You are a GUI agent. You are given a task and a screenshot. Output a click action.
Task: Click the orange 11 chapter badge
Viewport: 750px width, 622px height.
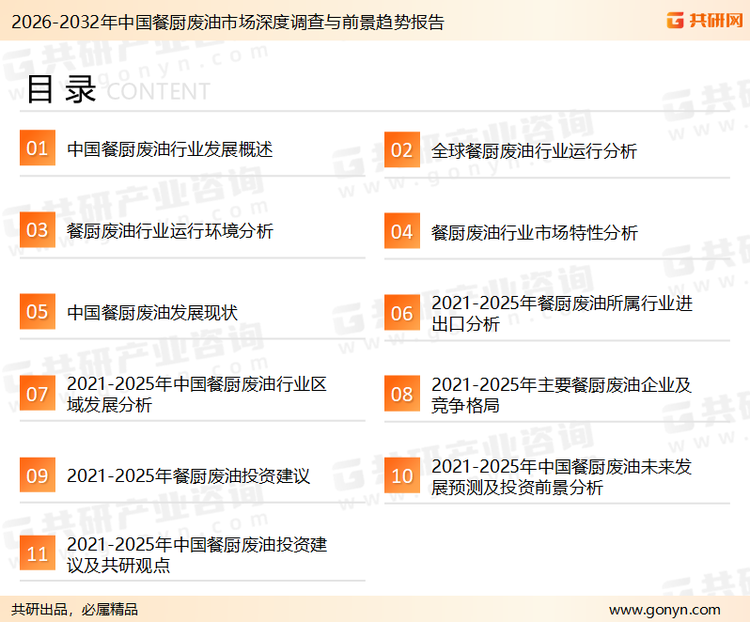[x=37, y=553]
